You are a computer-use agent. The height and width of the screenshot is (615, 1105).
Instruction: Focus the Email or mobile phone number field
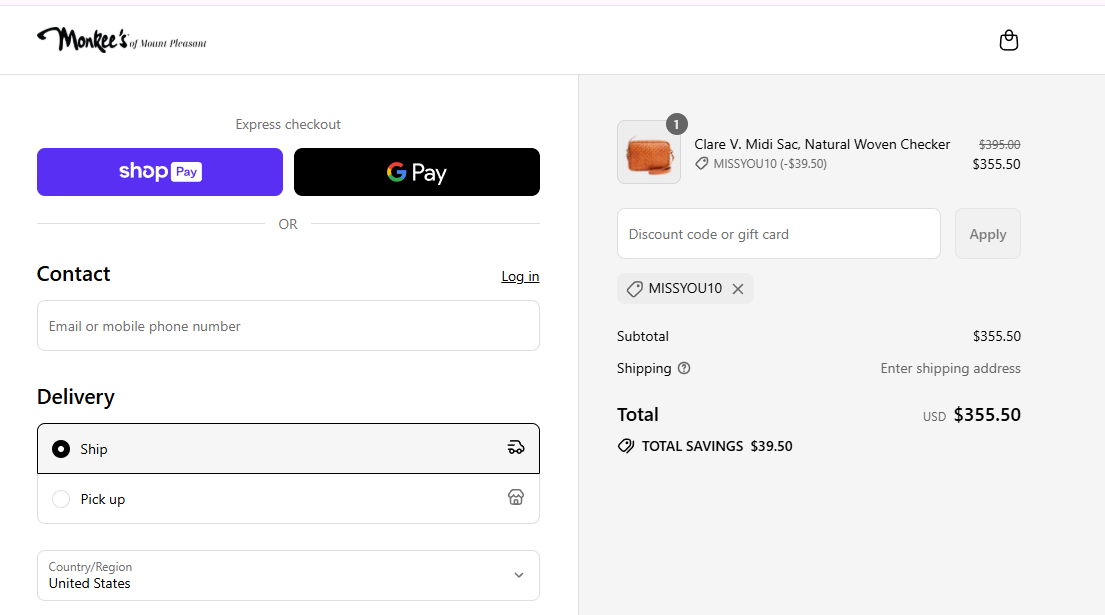coord(288,325)
